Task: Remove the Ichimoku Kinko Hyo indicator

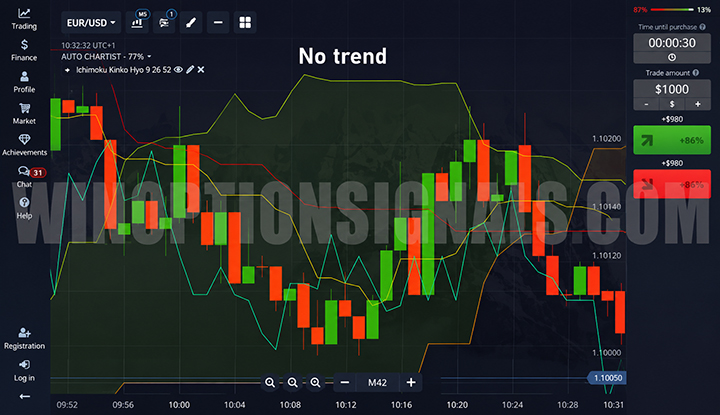Action: pyautogui.click(x=201, y=70)
